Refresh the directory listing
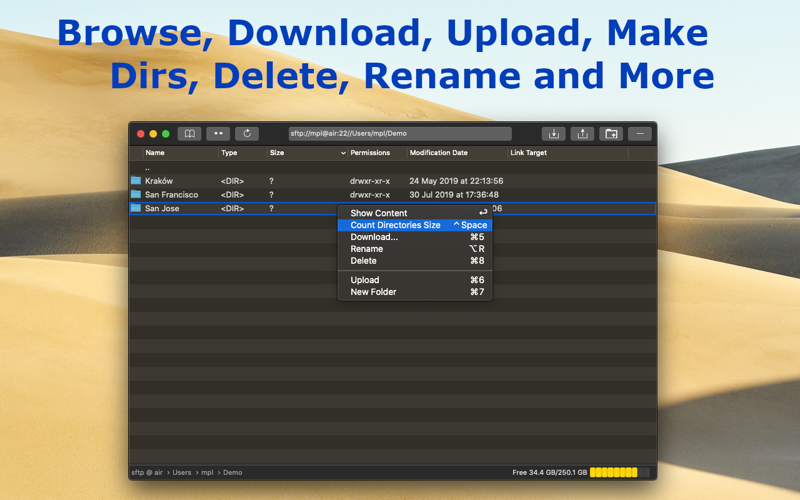 pos(247,134)
